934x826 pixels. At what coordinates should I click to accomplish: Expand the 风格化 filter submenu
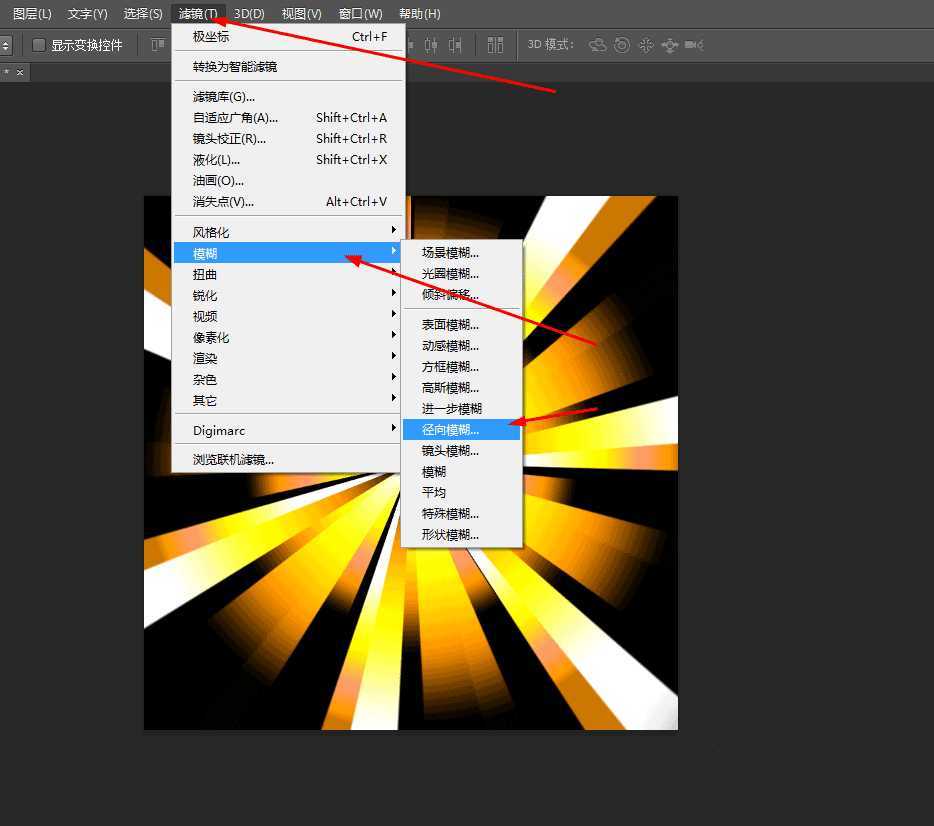[208, 231]
